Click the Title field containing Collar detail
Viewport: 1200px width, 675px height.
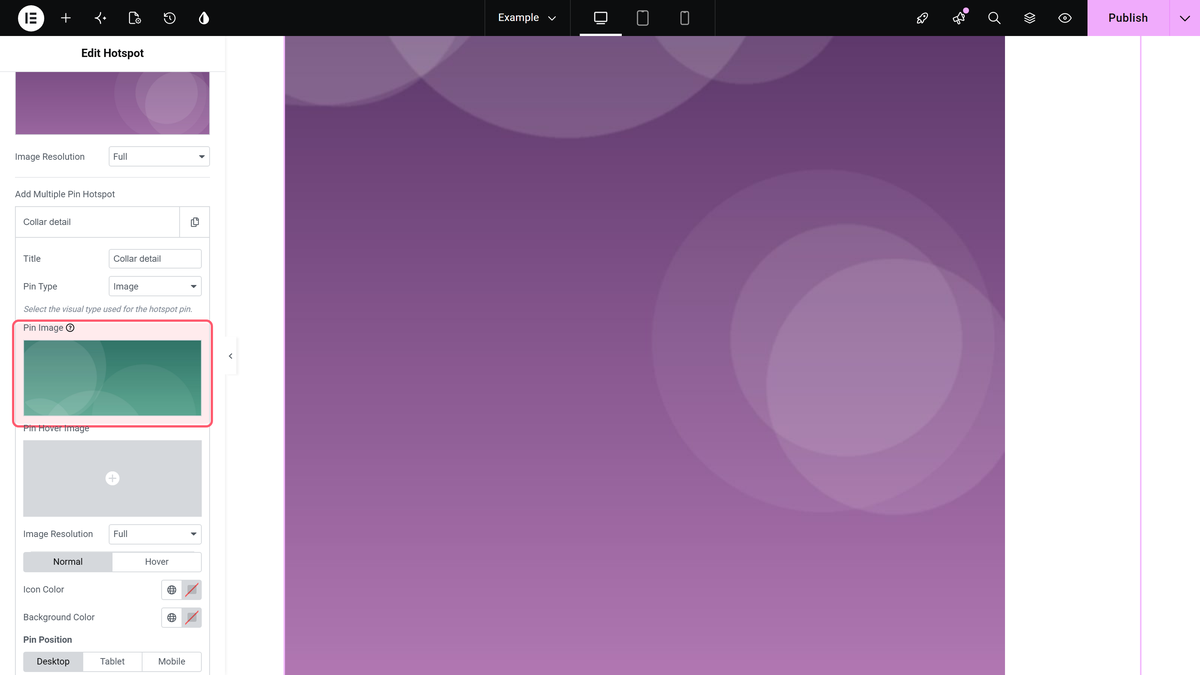pos(155,259)
